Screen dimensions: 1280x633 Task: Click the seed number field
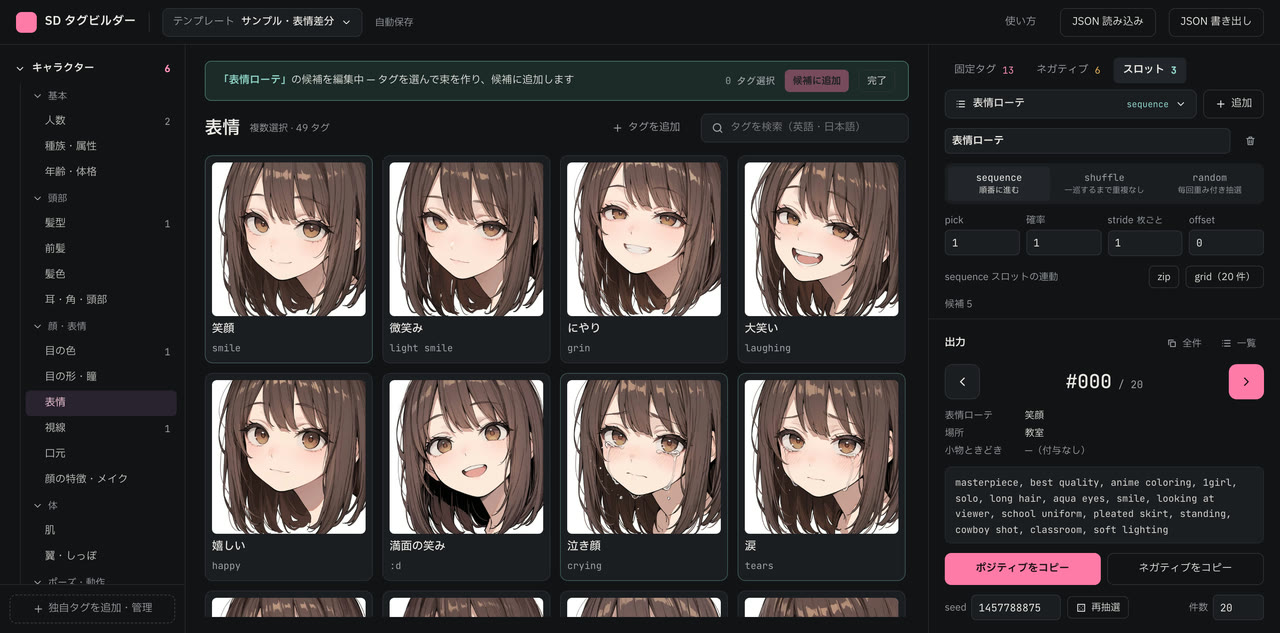pyautogui.click(x=1015, y=607)
